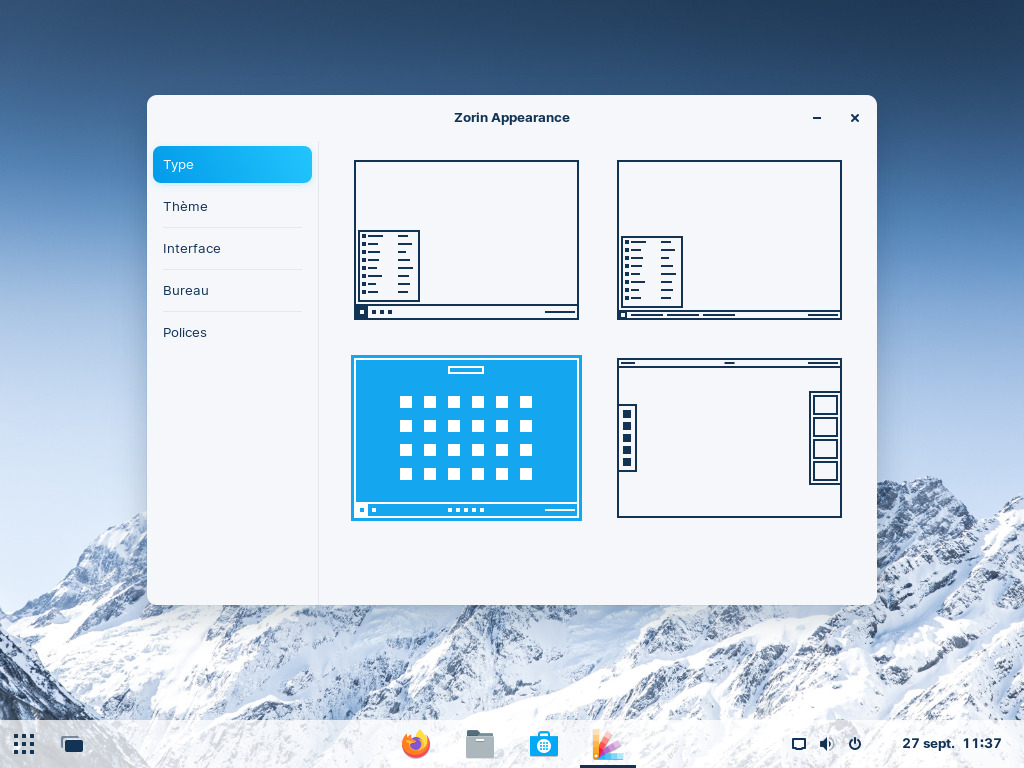Close the Zorin Appearance window
Viewport: 1024px width, 768px height.
[855, 118]
